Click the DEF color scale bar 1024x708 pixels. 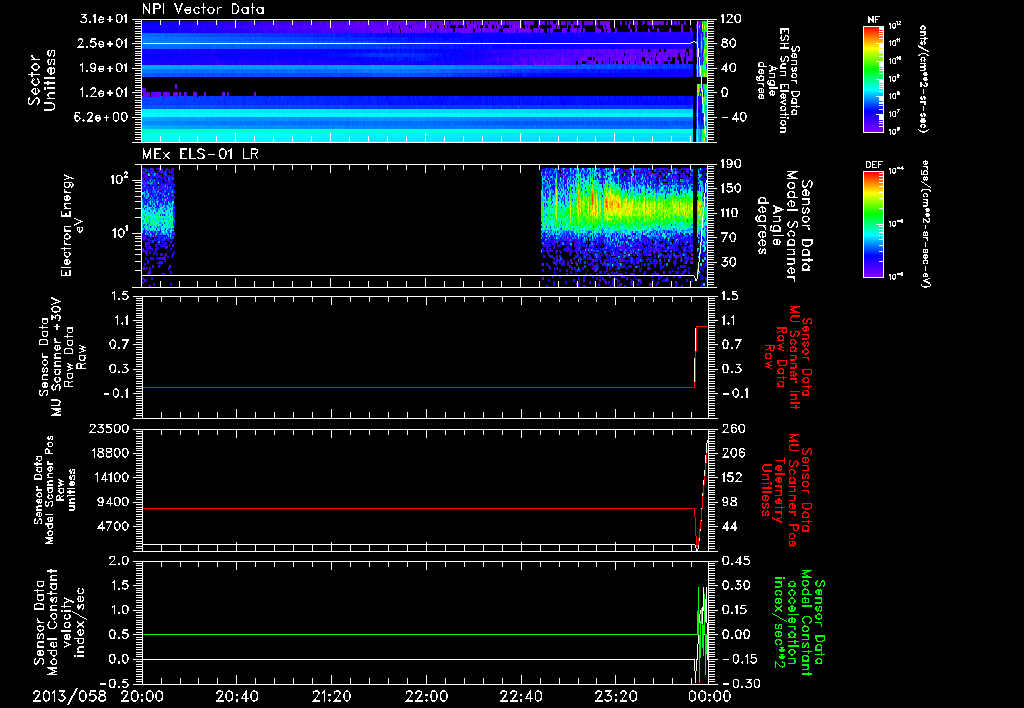(874, 224)
